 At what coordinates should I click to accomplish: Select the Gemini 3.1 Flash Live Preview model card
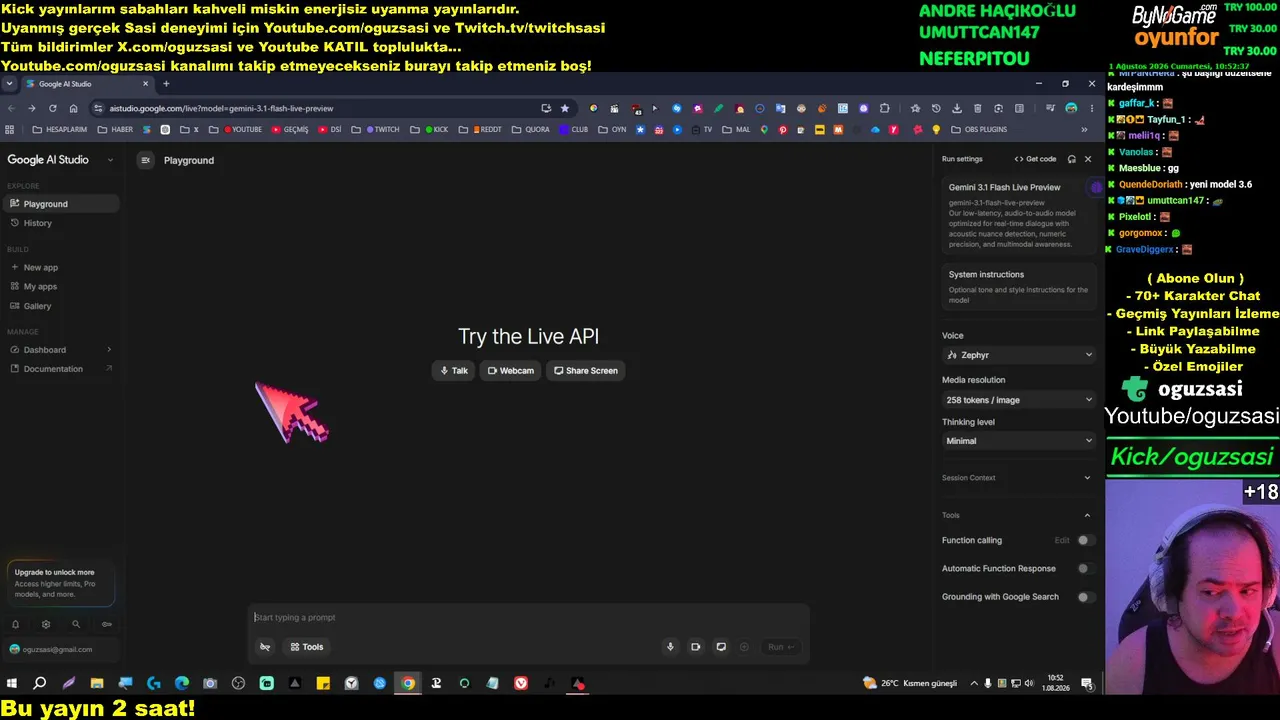[1019, 215]
